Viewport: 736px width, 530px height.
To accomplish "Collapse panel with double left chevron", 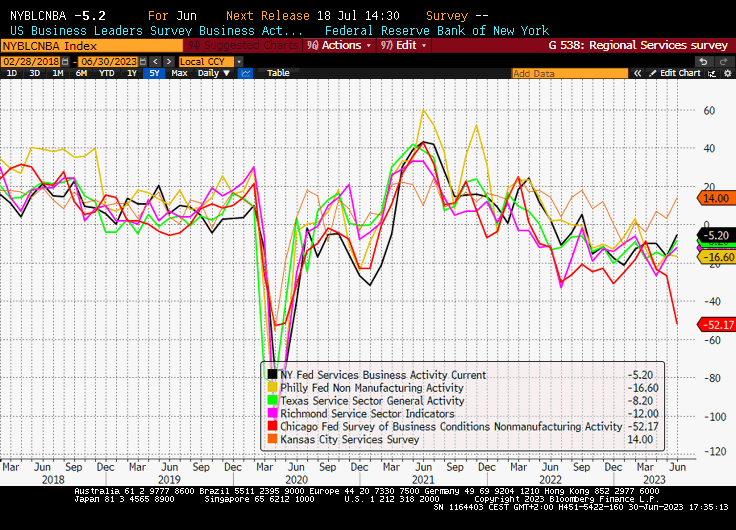I will [x=637, y=73].
